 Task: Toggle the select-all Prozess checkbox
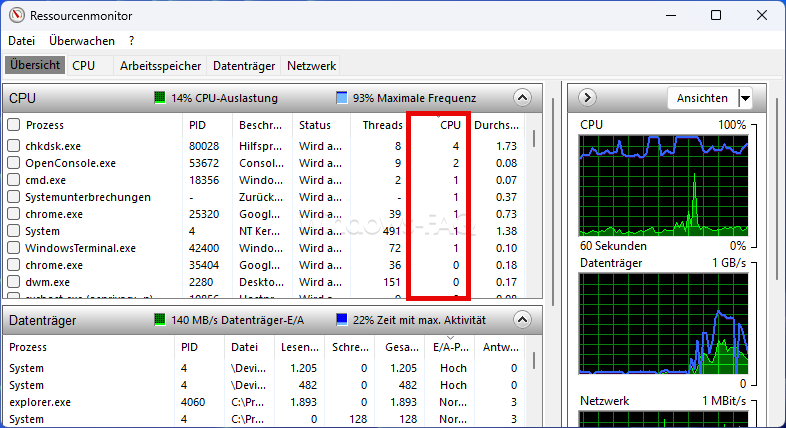pos(14,124)
